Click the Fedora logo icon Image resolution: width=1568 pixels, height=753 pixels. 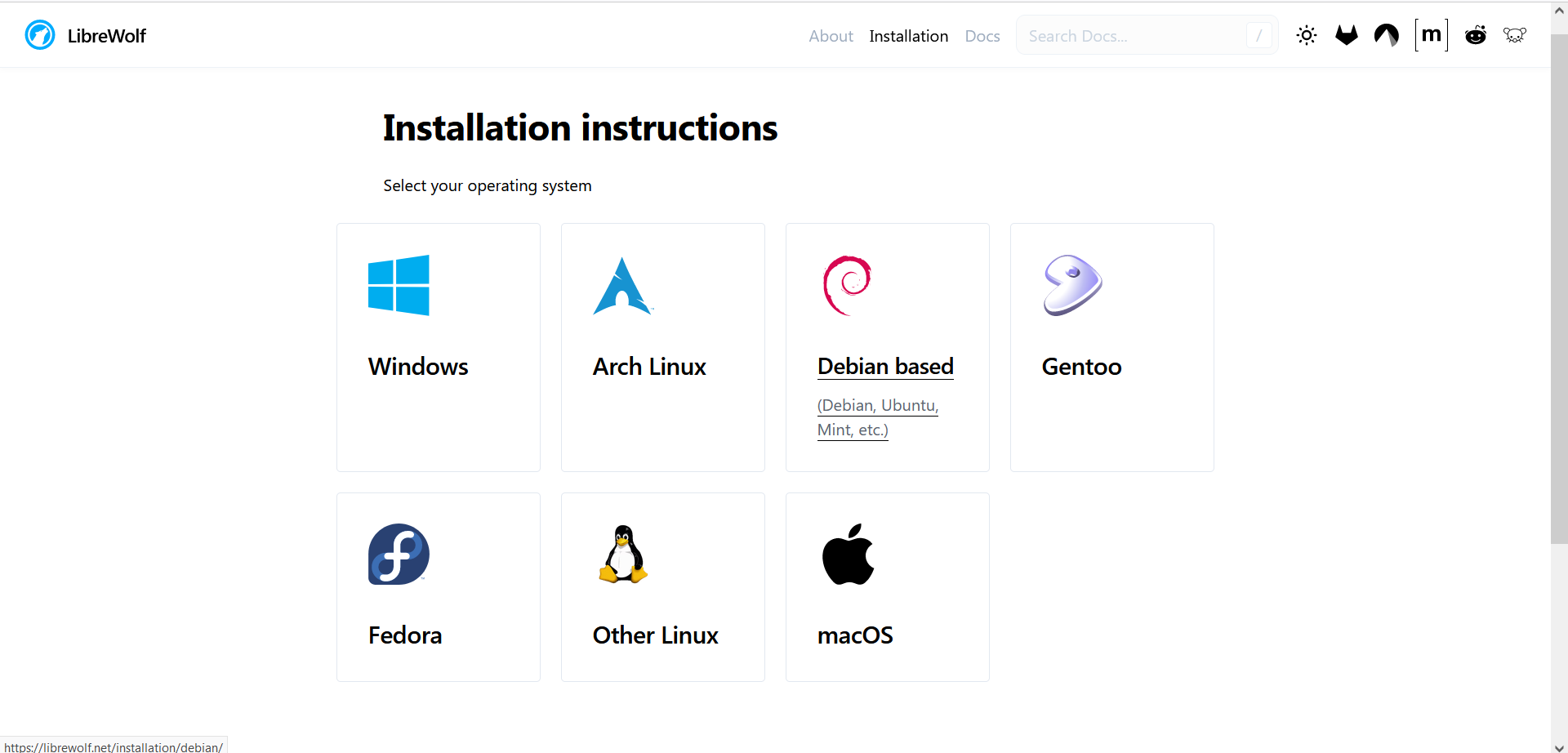click(399, 554)
